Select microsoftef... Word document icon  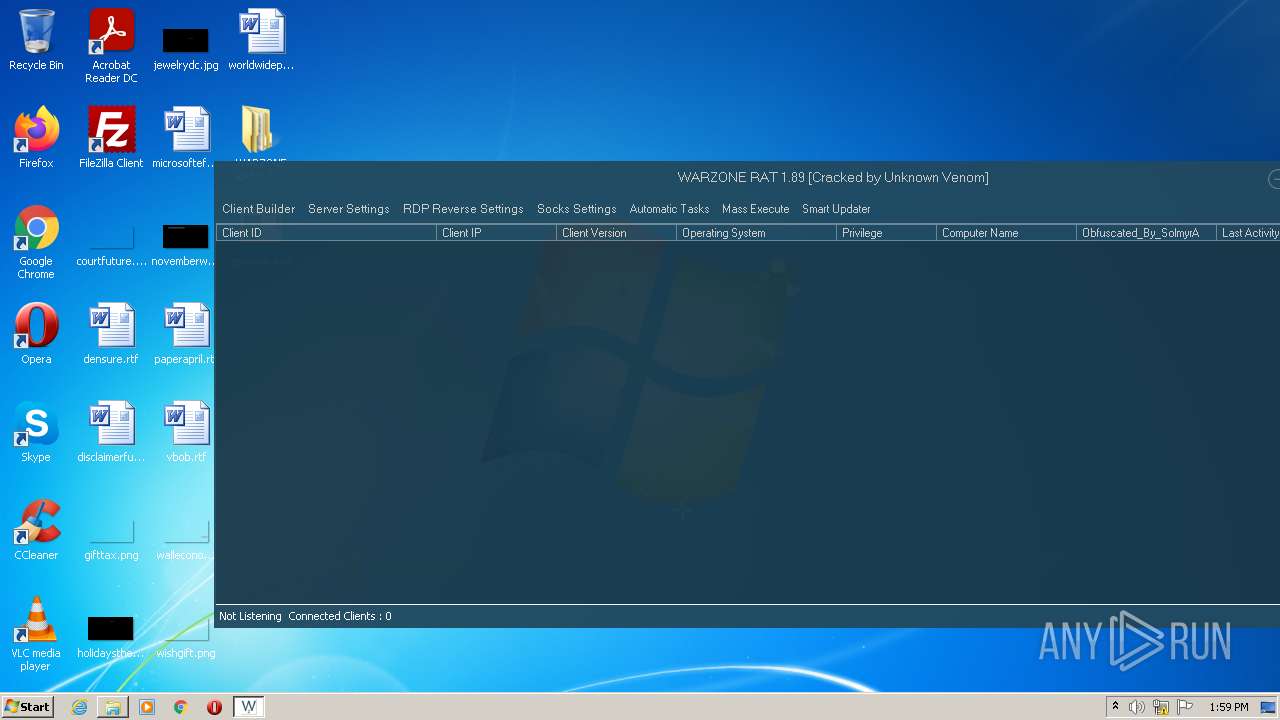point(186,138)
